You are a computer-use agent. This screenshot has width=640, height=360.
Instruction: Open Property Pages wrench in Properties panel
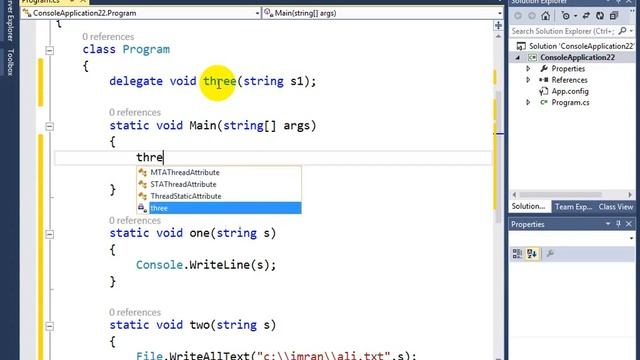550,253
